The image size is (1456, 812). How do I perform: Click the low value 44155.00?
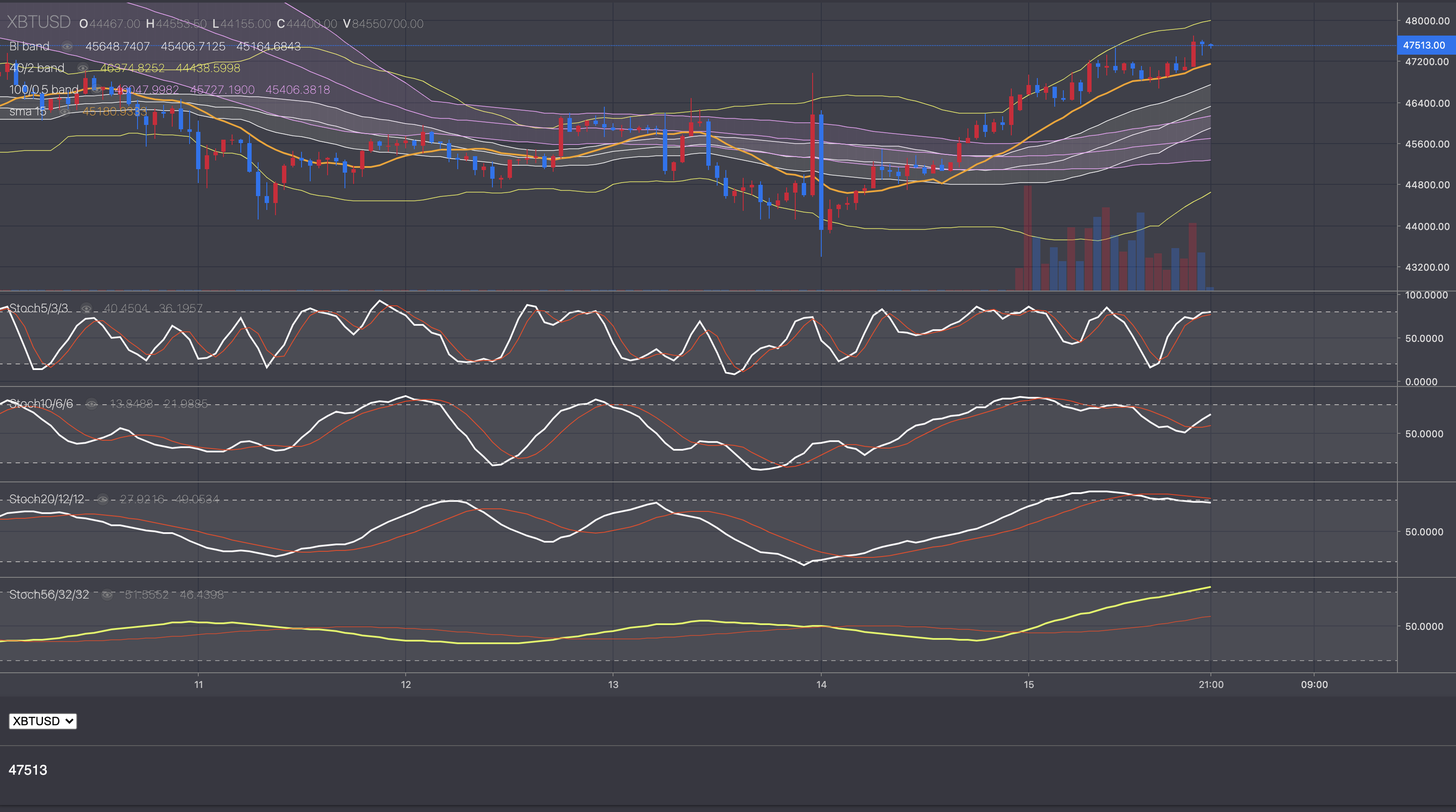coord(246,24)
